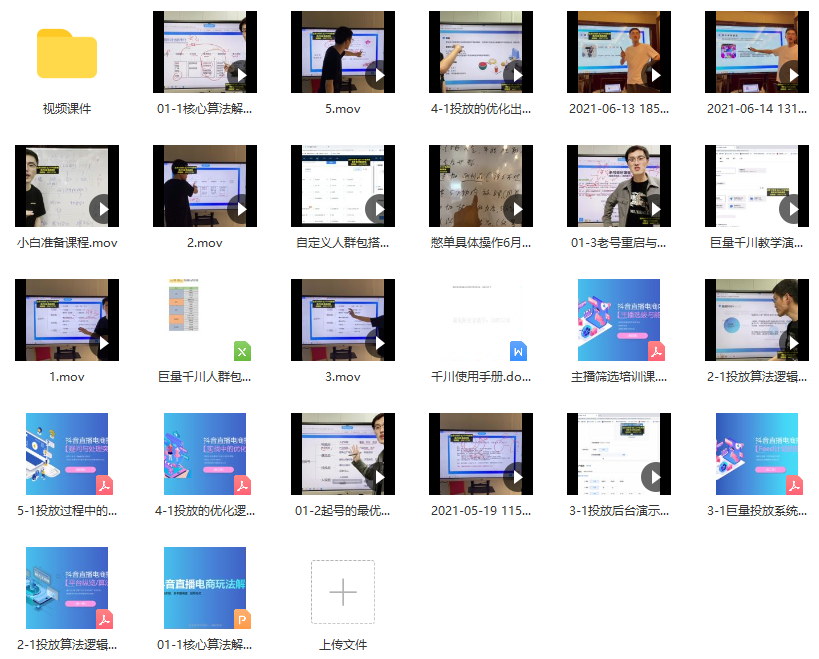Open the 千川使用手册 Word document icon
Image resolution: width=819 pixels, height=659 pixels.
click(x=481, y=319)
